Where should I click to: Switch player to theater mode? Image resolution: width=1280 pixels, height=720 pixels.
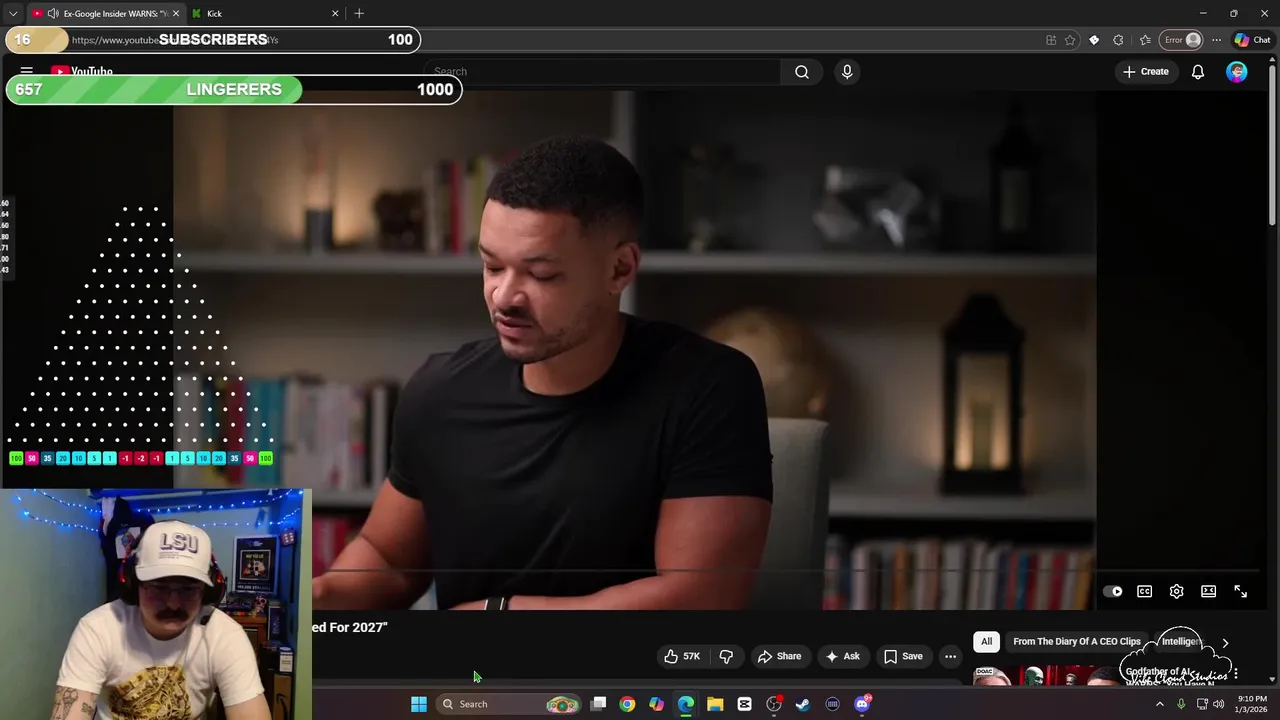pyautogui.click(x=1208, y=591)
